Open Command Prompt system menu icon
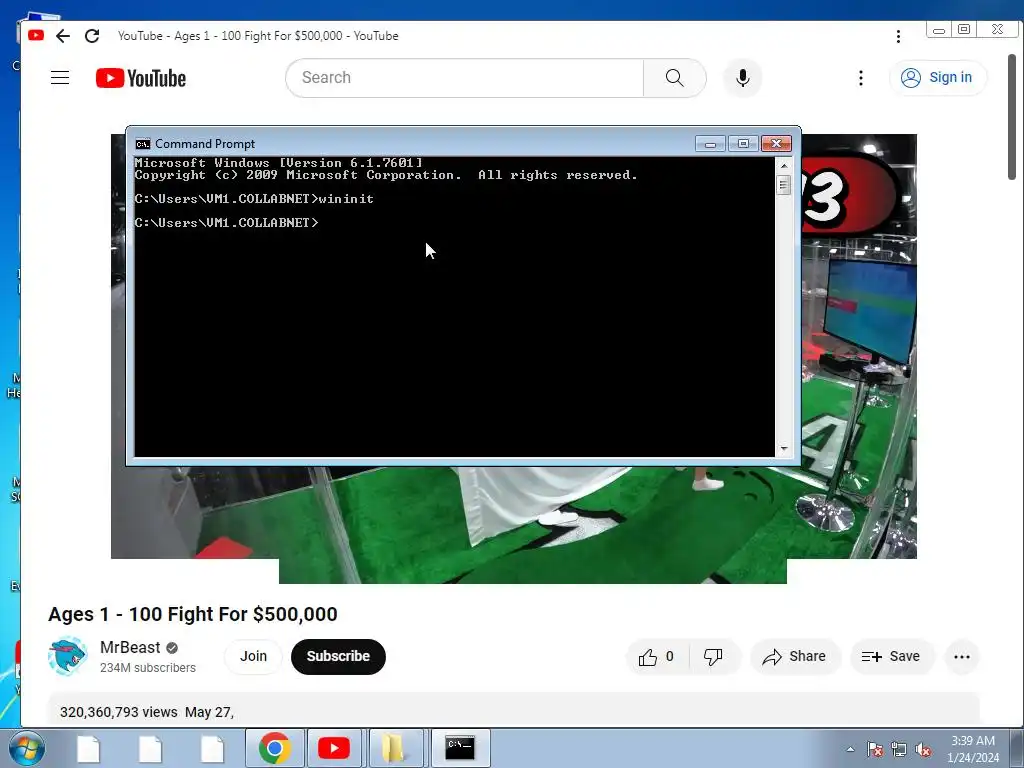This screenshot has width=1024, height=768. pyautogui.click(x=142, y=144)
